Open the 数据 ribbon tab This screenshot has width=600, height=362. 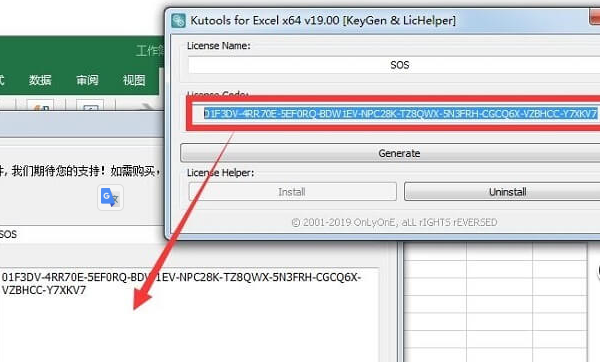click(x=40, y=80)
